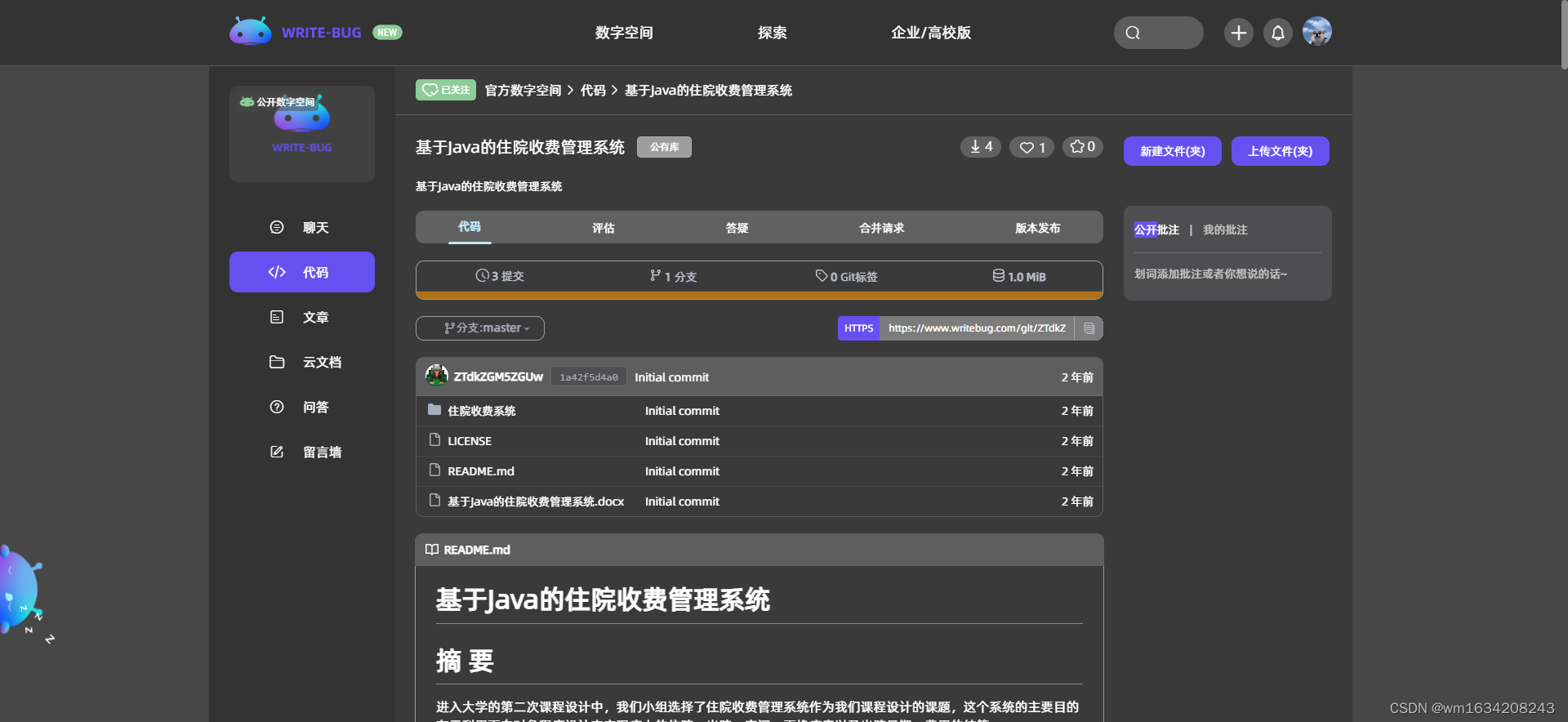The height and width of the screenshot is (722, 1568).
Task: Select 代码 in the sidebar
Action: [302, 272]
